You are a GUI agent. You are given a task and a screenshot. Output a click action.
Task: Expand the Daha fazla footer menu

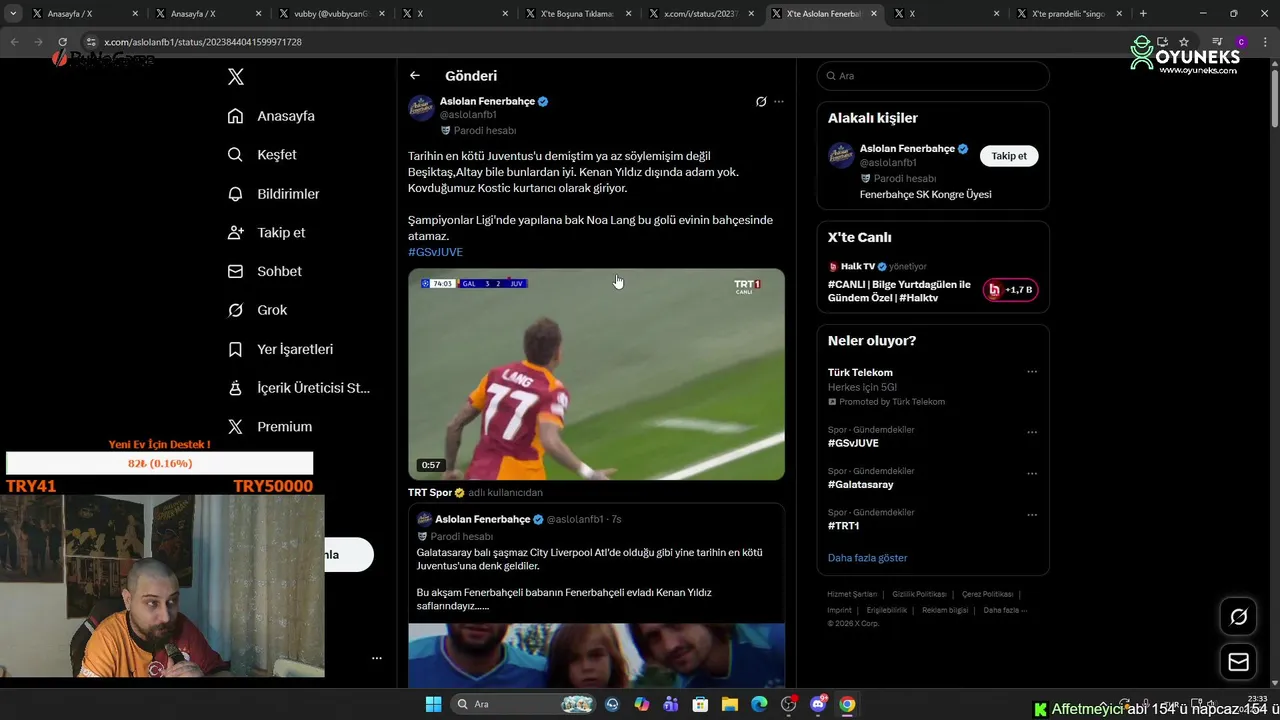pyautogui.click(x=1005, y=610)
